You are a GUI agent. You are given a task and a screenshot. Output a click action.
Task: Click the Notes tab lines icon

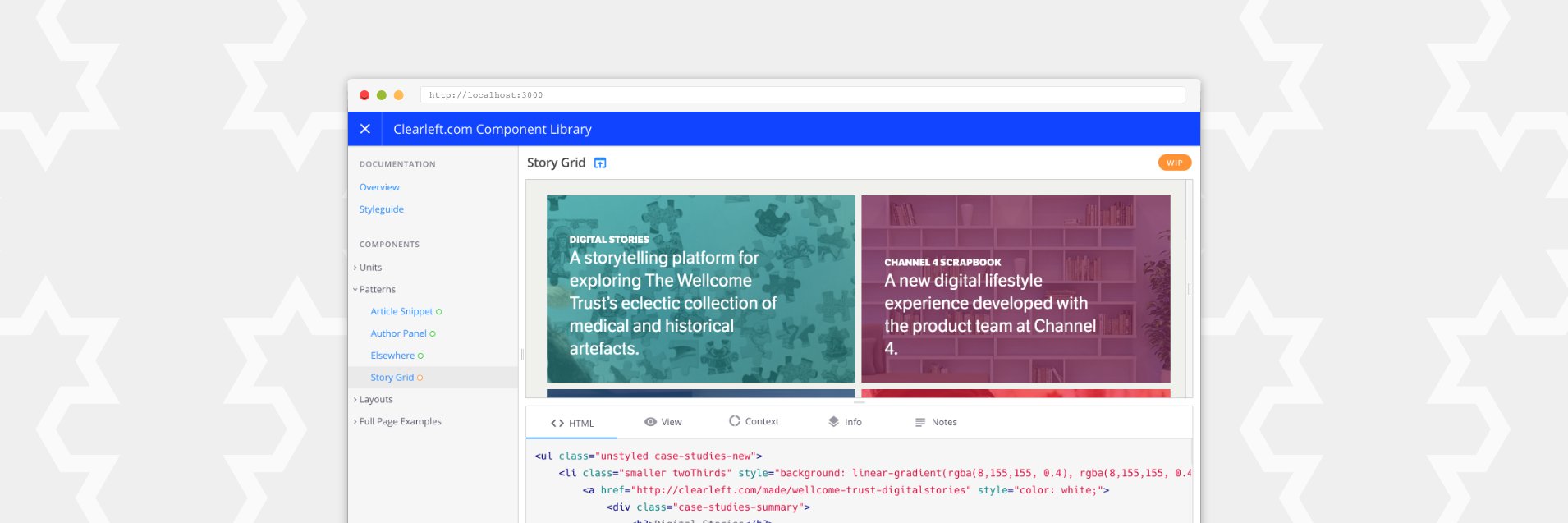click(x=920, y=422)
